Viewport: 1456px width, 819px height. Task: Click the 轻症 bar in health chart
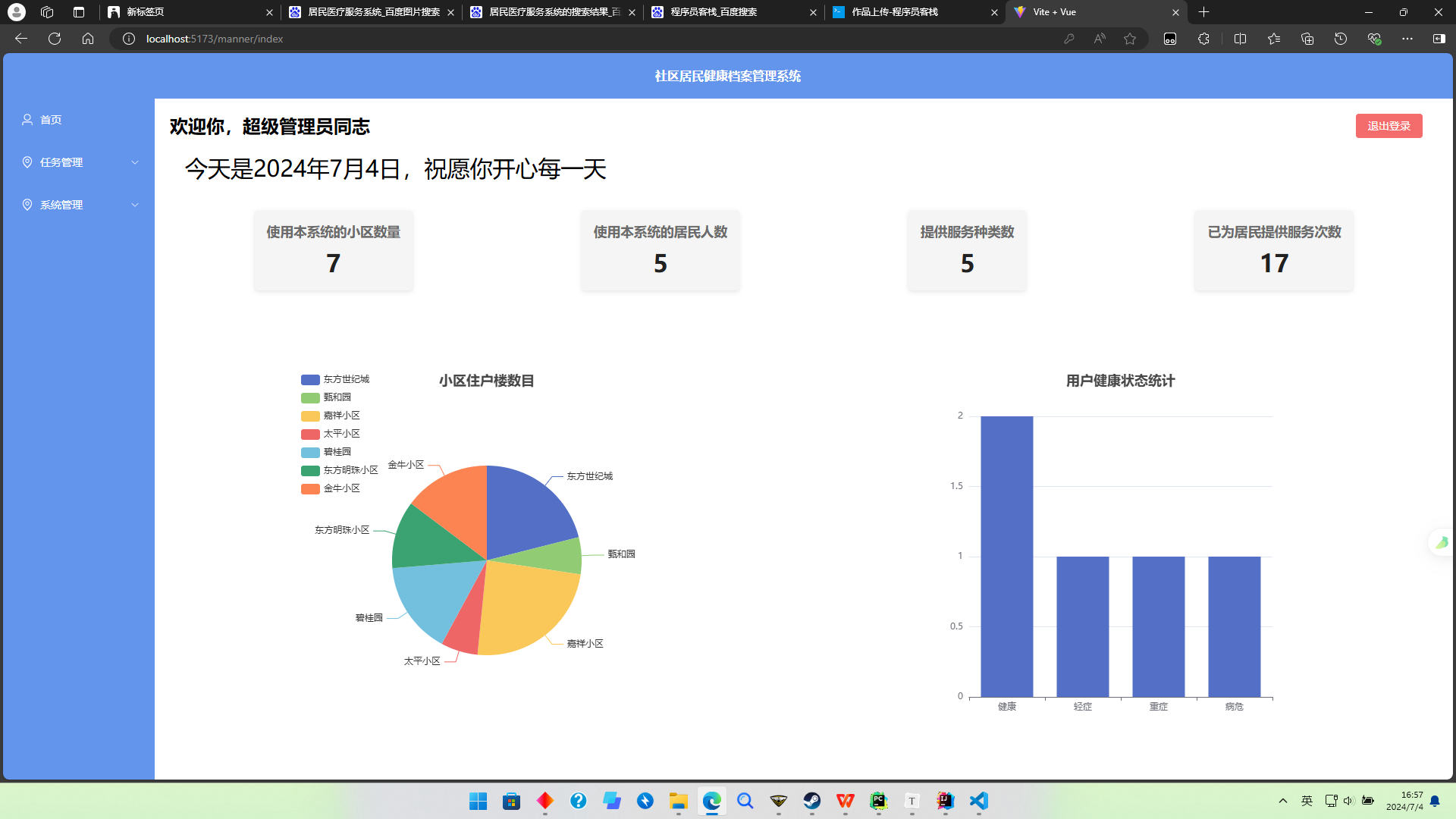[x=1082, y=626]
